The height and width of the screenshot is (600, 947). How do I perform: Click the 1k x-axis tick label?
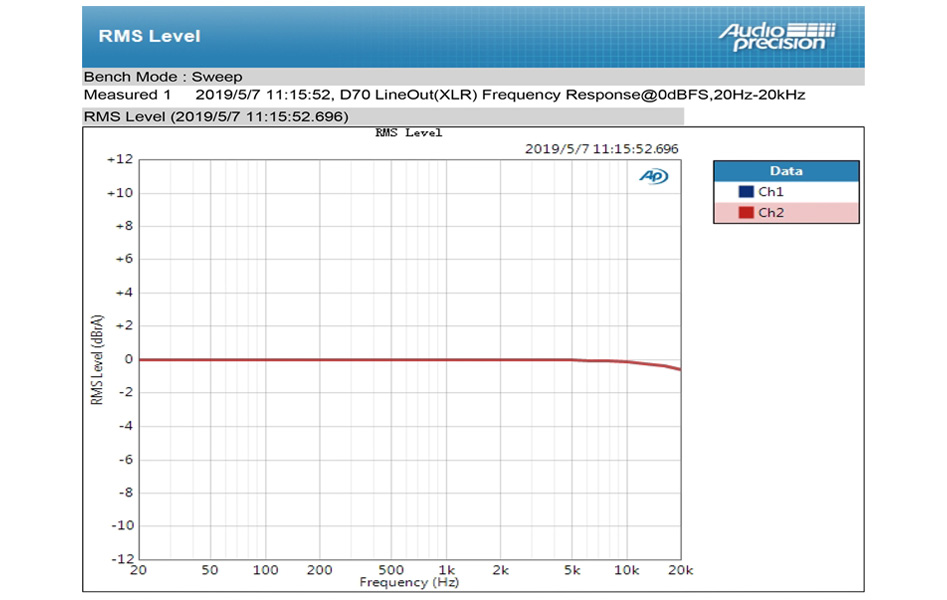pos(447,570)
